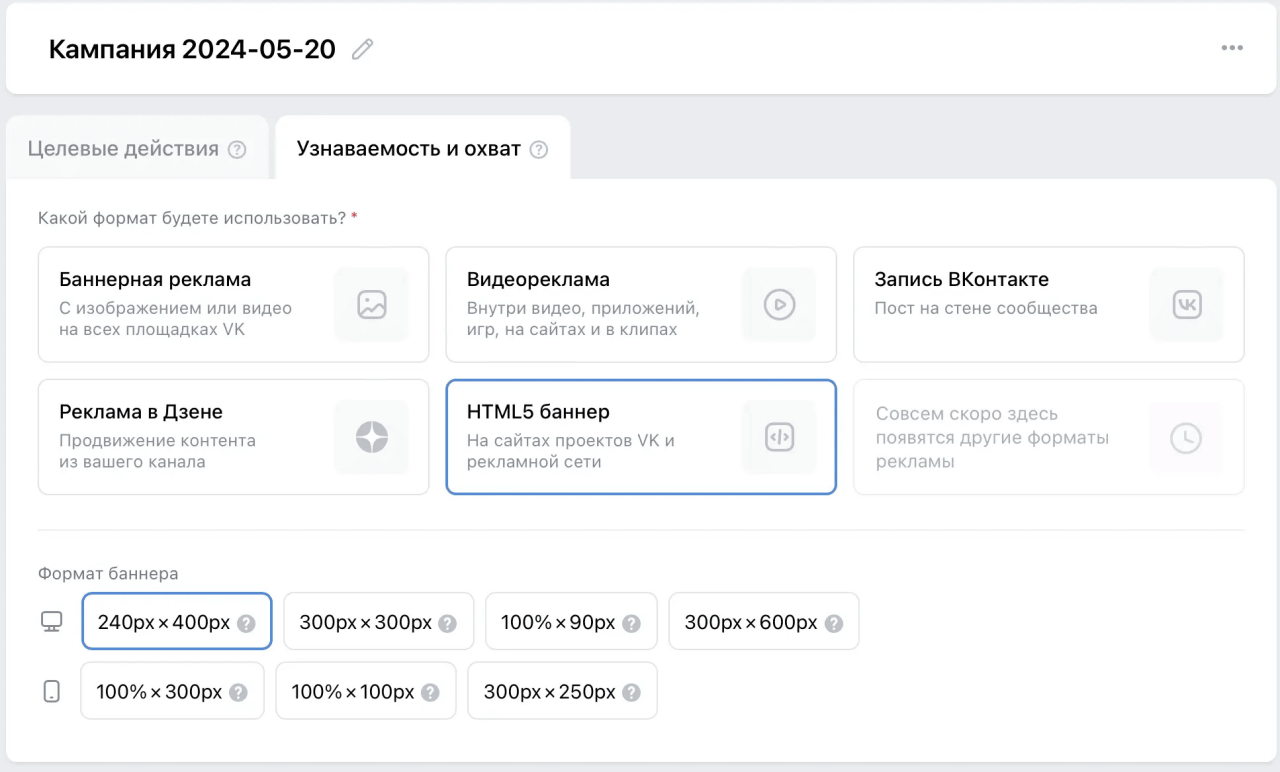Open the three-dot more options menu
The height and width of the screenshot is (772, 1280).
click(x=1232, y=48)
